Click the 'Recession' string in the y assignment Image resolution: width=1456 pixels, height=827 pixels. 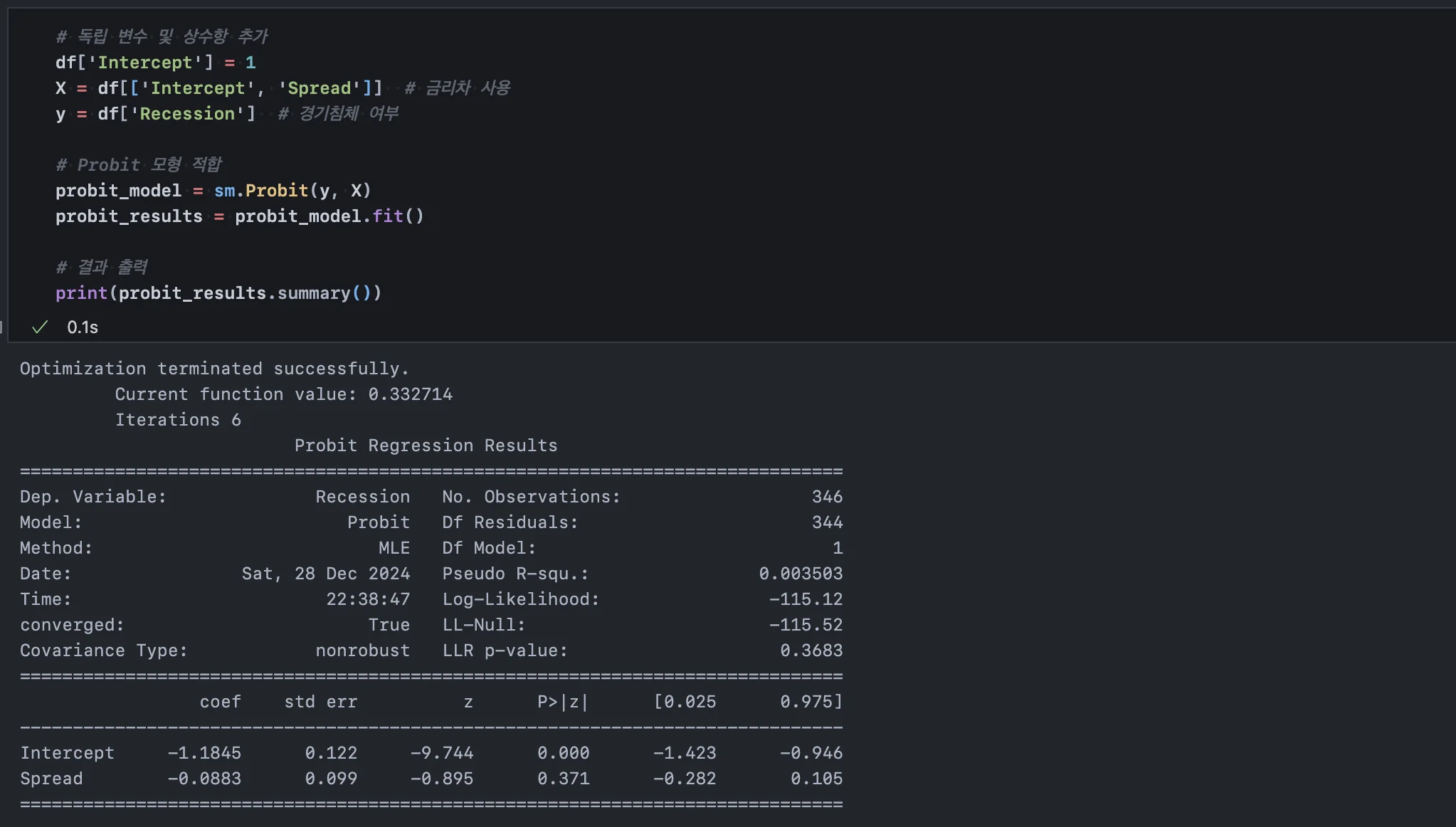(186, 114)
